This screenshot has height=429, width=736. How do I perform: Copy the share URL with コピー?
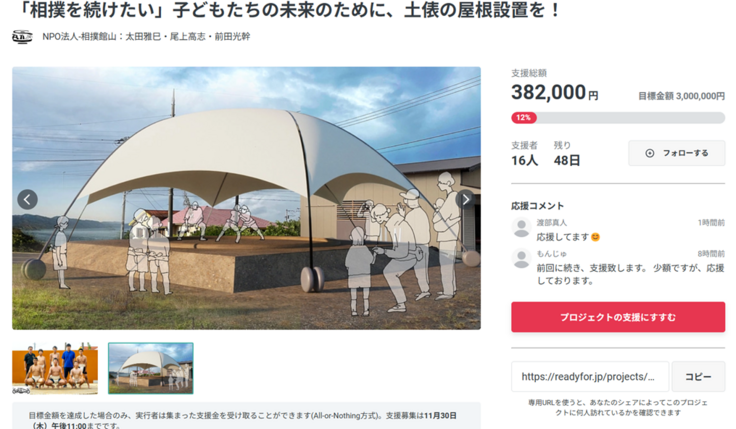click(698, 376)
